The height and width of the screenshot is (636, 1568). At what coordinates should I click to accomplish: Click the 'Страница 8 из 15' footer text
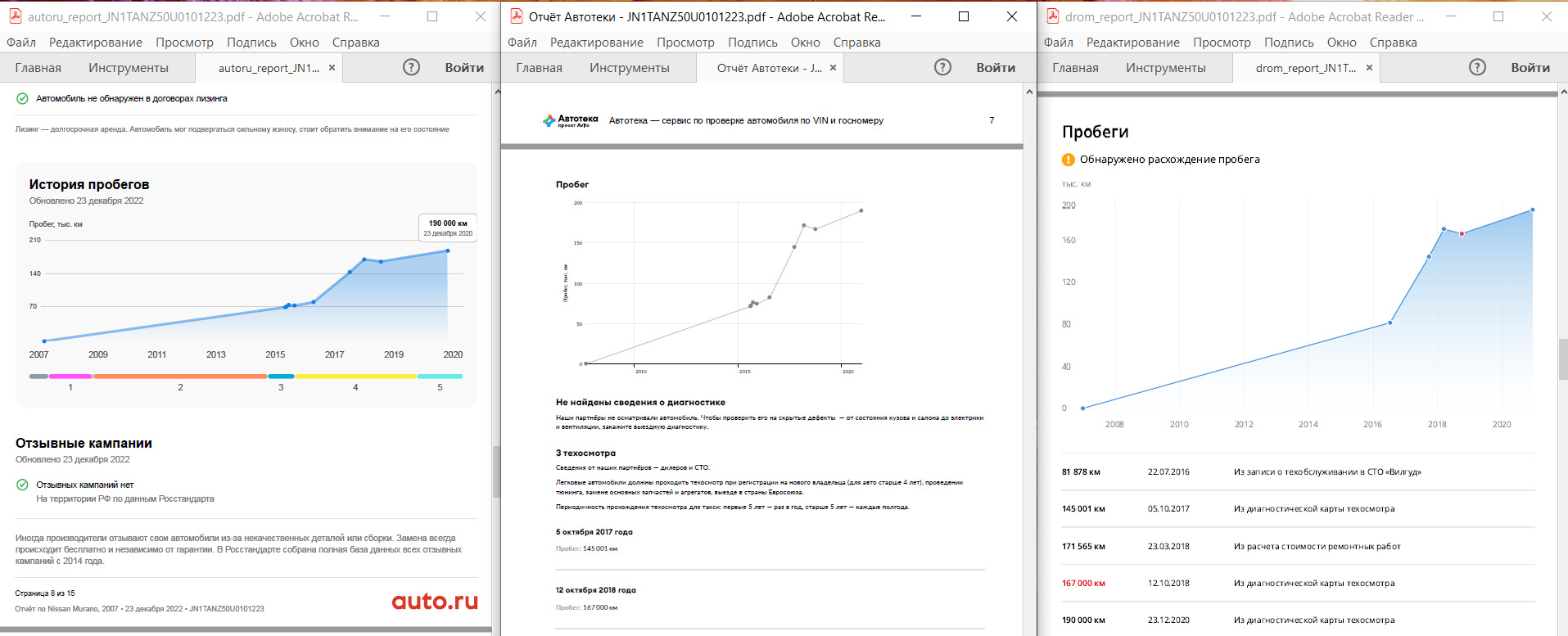[45, 593]
